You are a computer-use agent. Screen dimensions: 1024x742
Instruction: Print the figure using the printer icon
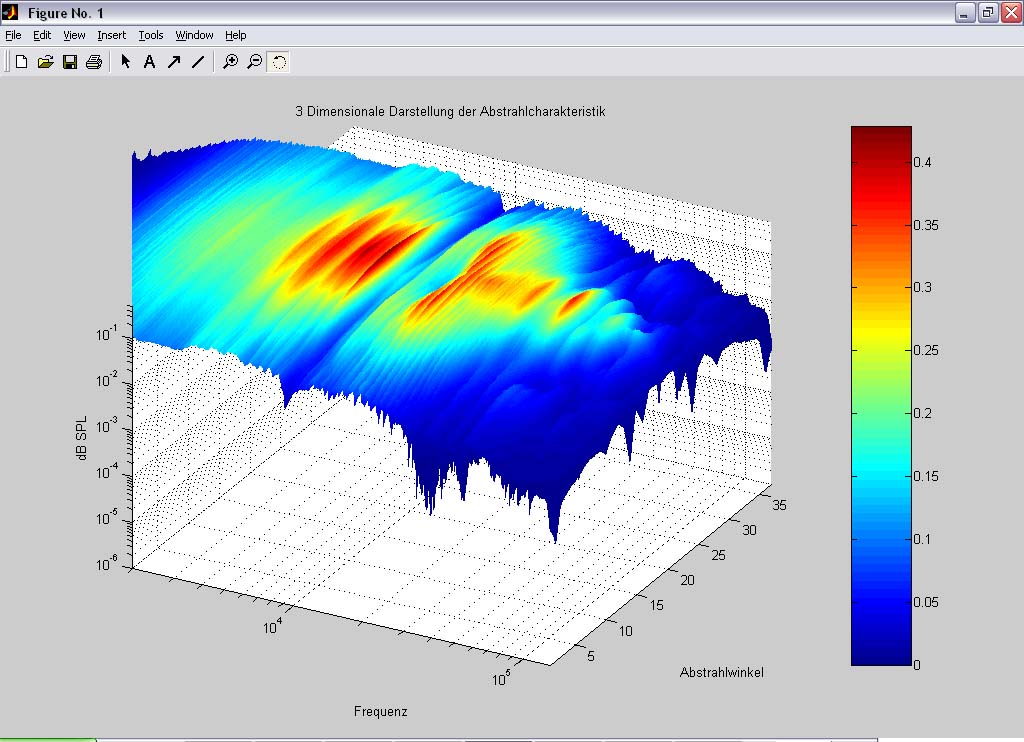point(94,62)
